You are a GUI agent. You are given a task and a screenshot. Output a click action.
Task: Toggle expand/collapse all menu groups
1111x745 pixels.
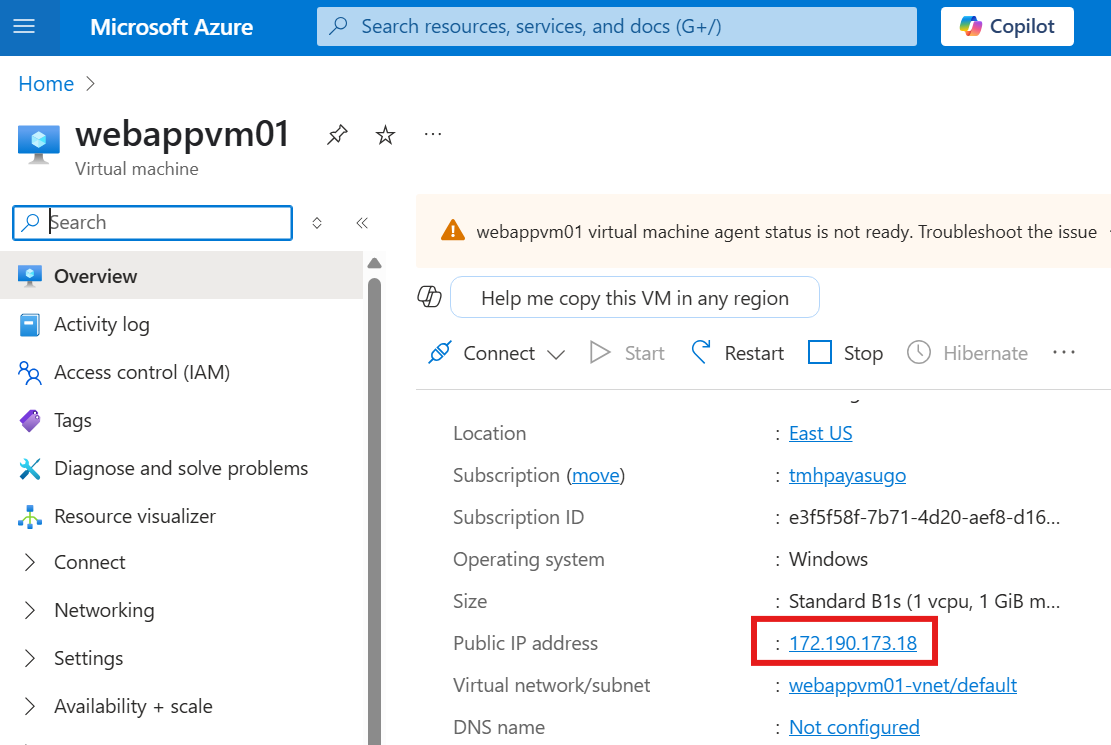[317, 223]
